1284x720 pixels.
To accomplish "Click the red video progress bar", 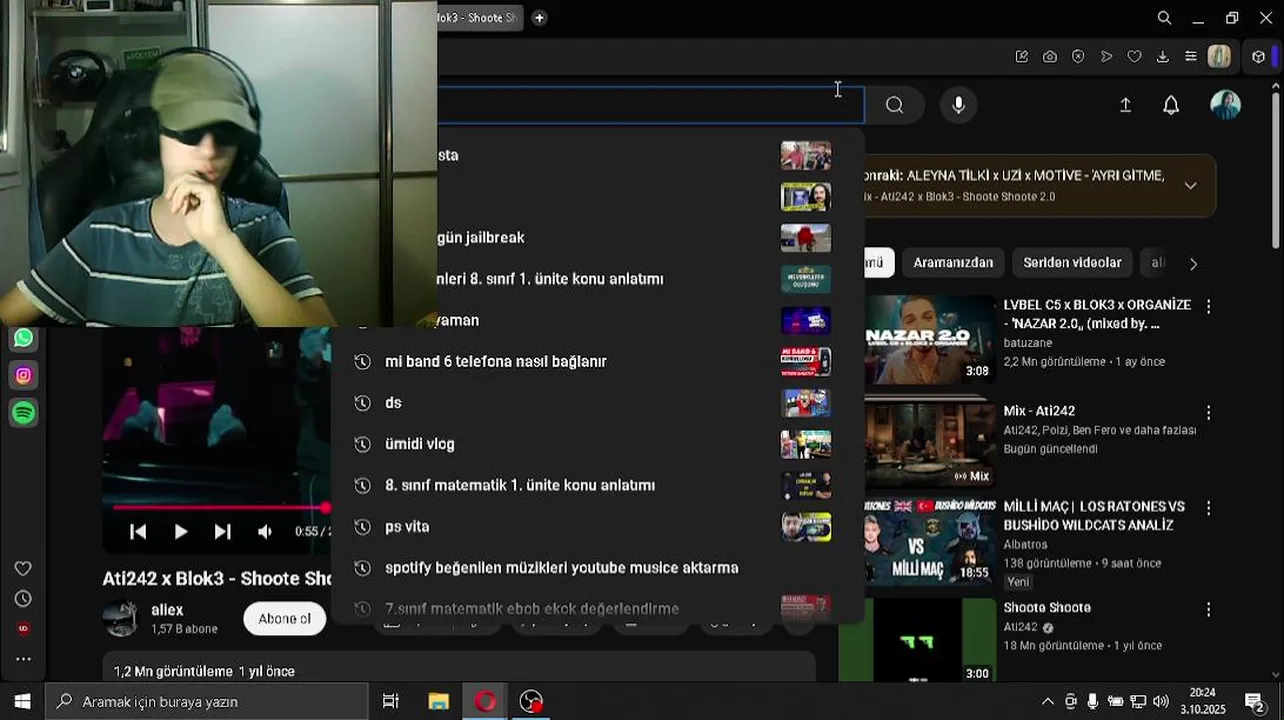I will coord(220,508).
